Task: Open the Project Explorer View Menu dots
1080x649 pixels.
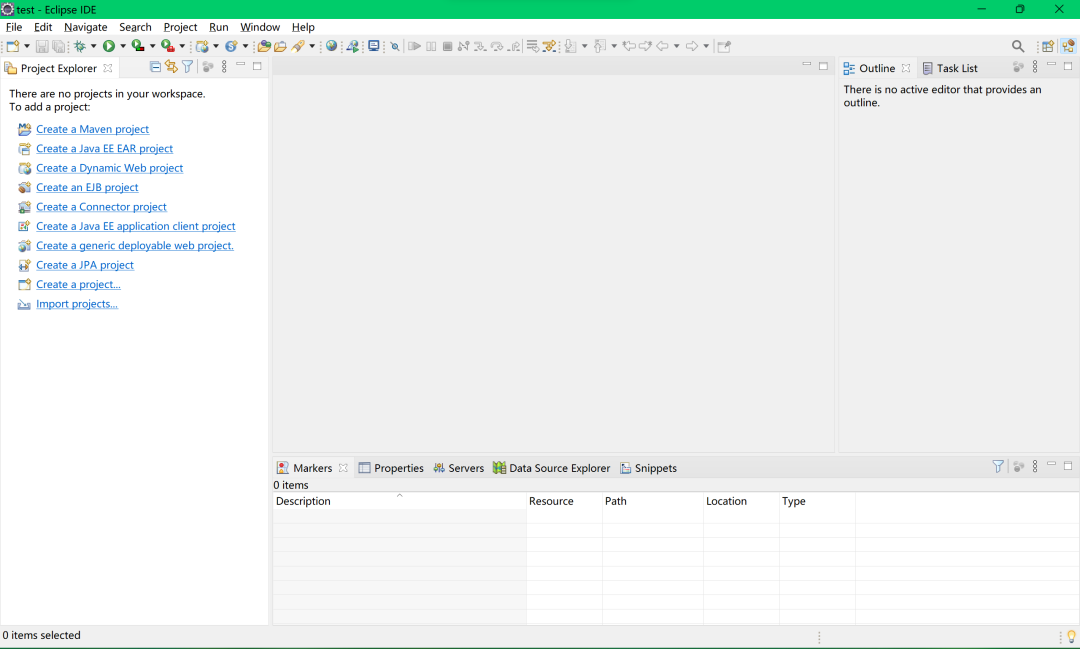Action: 224,67
